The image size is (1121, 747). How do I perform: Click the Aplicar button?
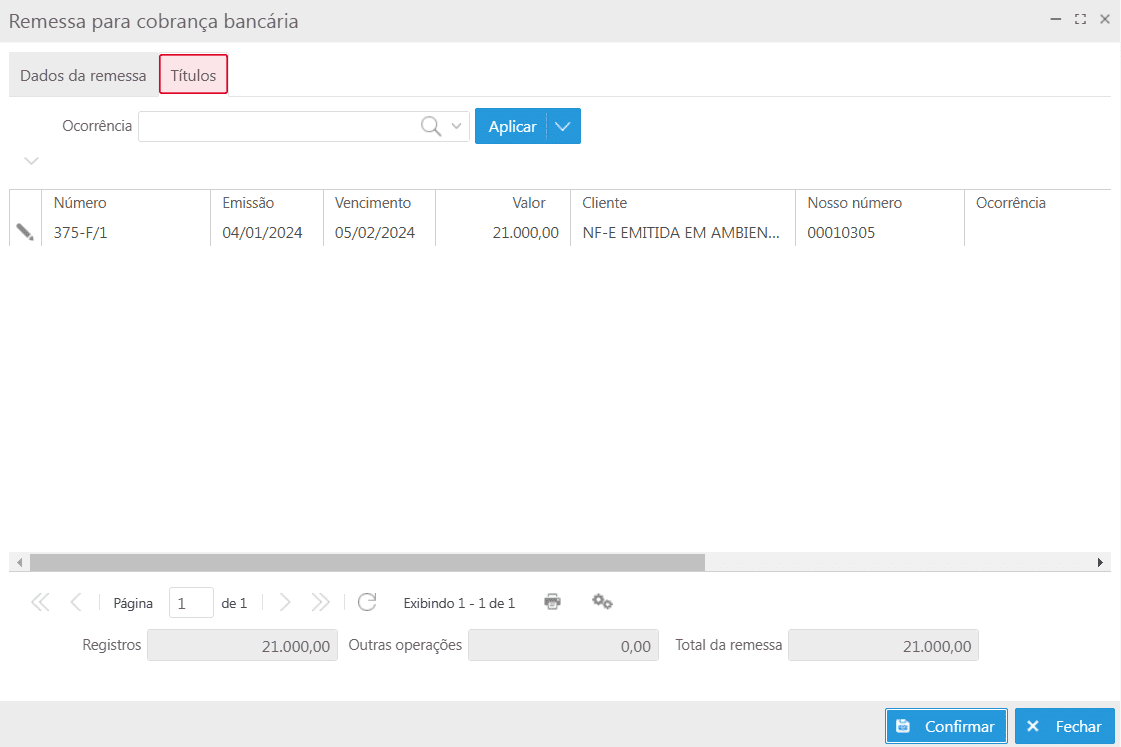(511, 126)
